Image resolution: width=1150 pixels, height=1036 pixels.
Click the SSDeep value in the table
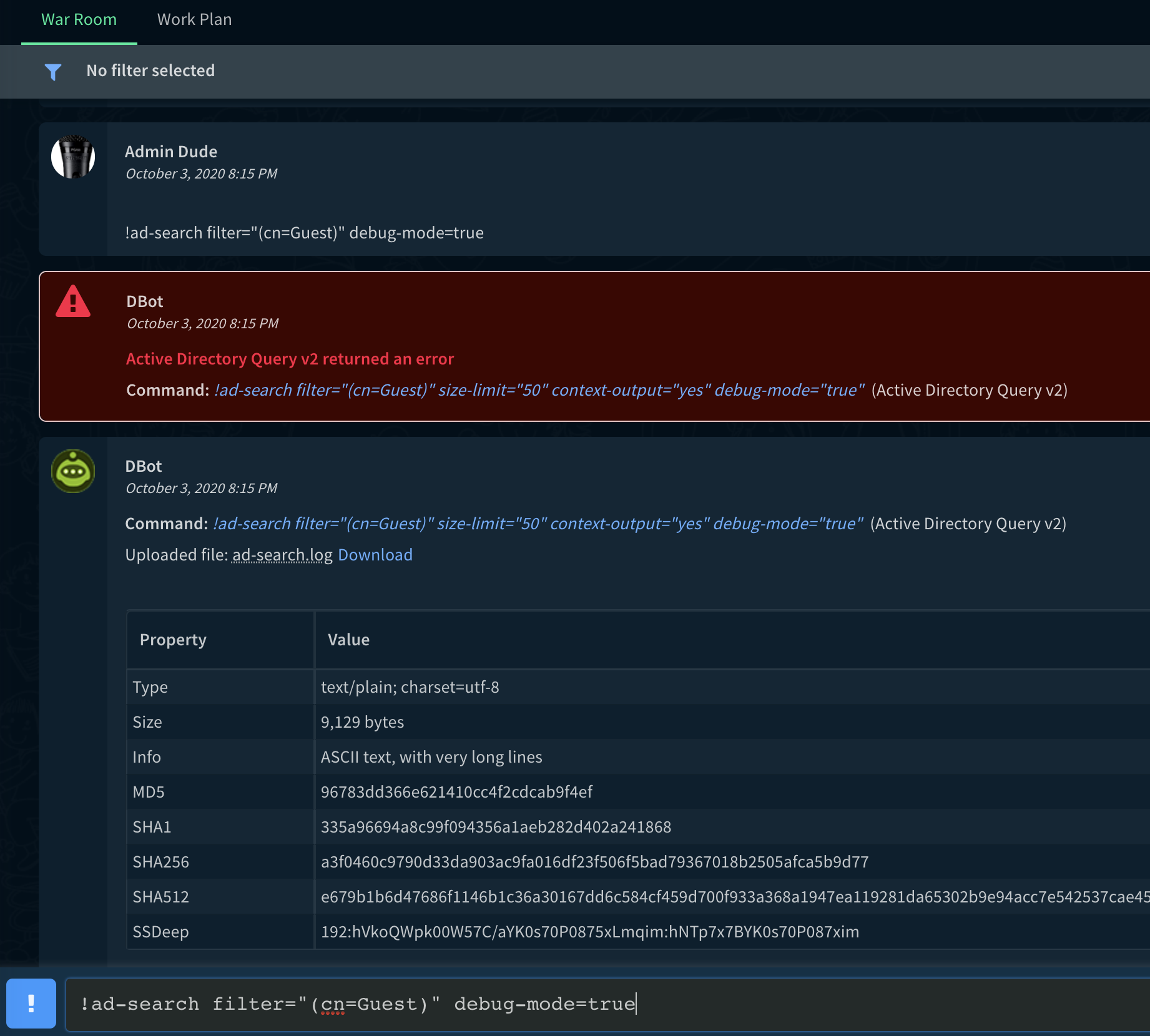coord(590,932)
